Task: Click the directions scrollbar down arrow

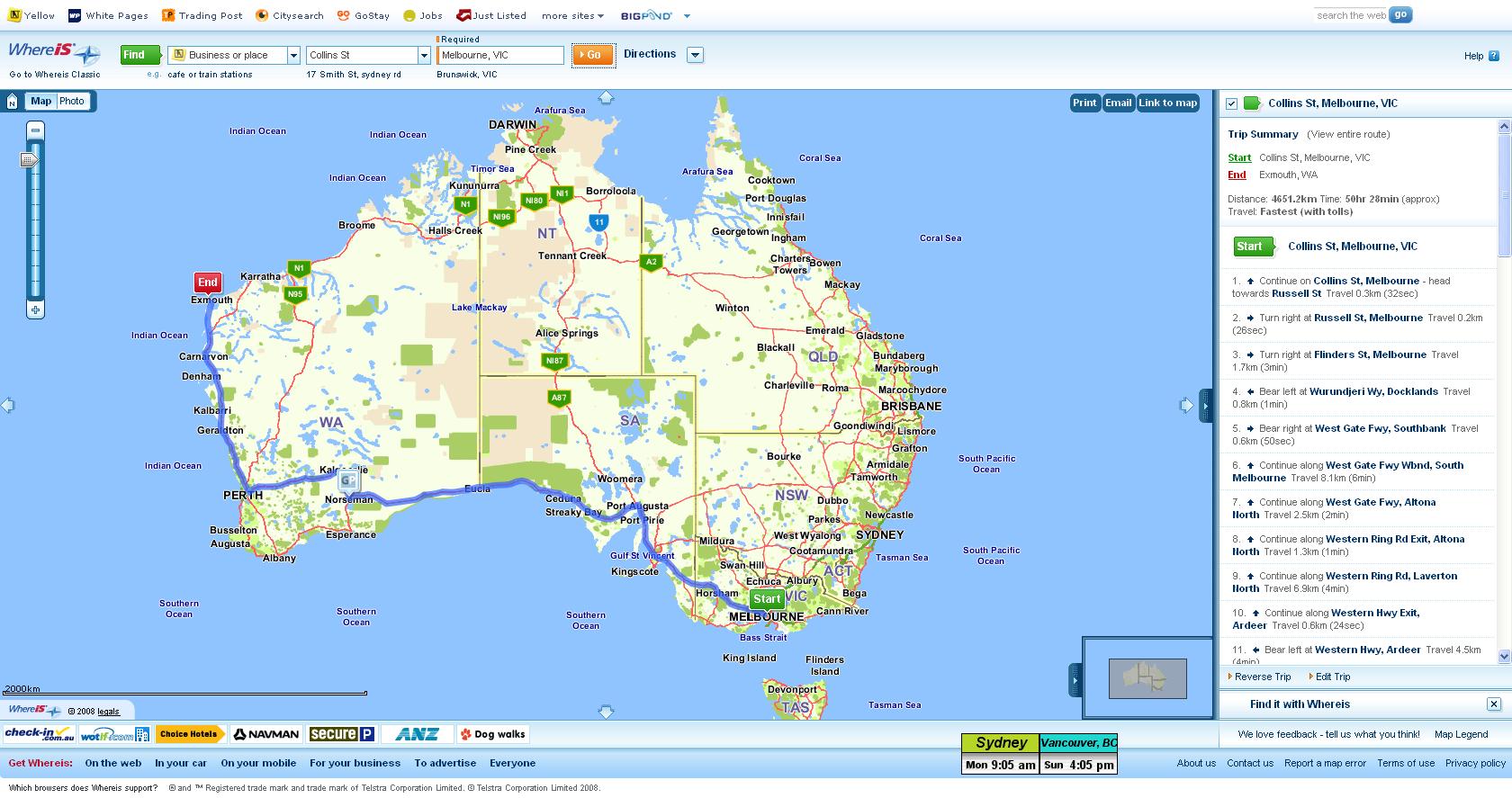Action: coord(1504,657)
